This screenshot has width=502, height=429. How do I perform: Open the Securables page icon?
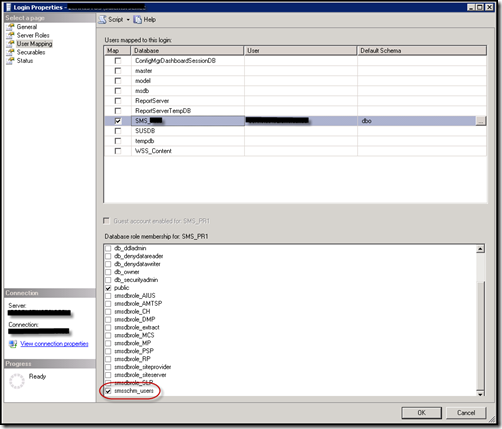[11, 52]
